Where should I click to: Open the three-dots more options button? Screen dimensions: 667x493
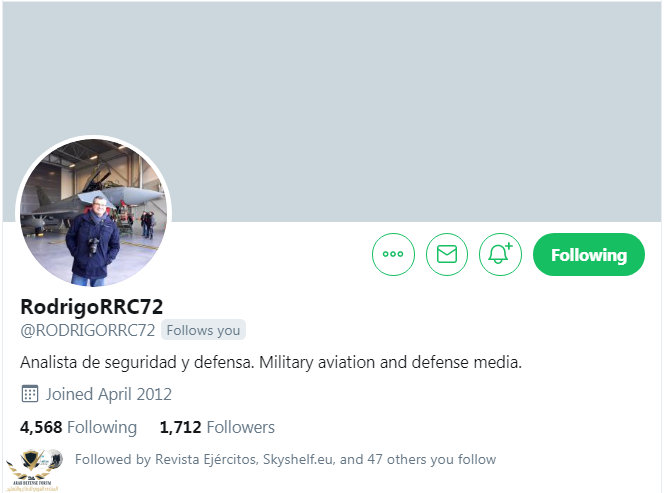(393, 255)
